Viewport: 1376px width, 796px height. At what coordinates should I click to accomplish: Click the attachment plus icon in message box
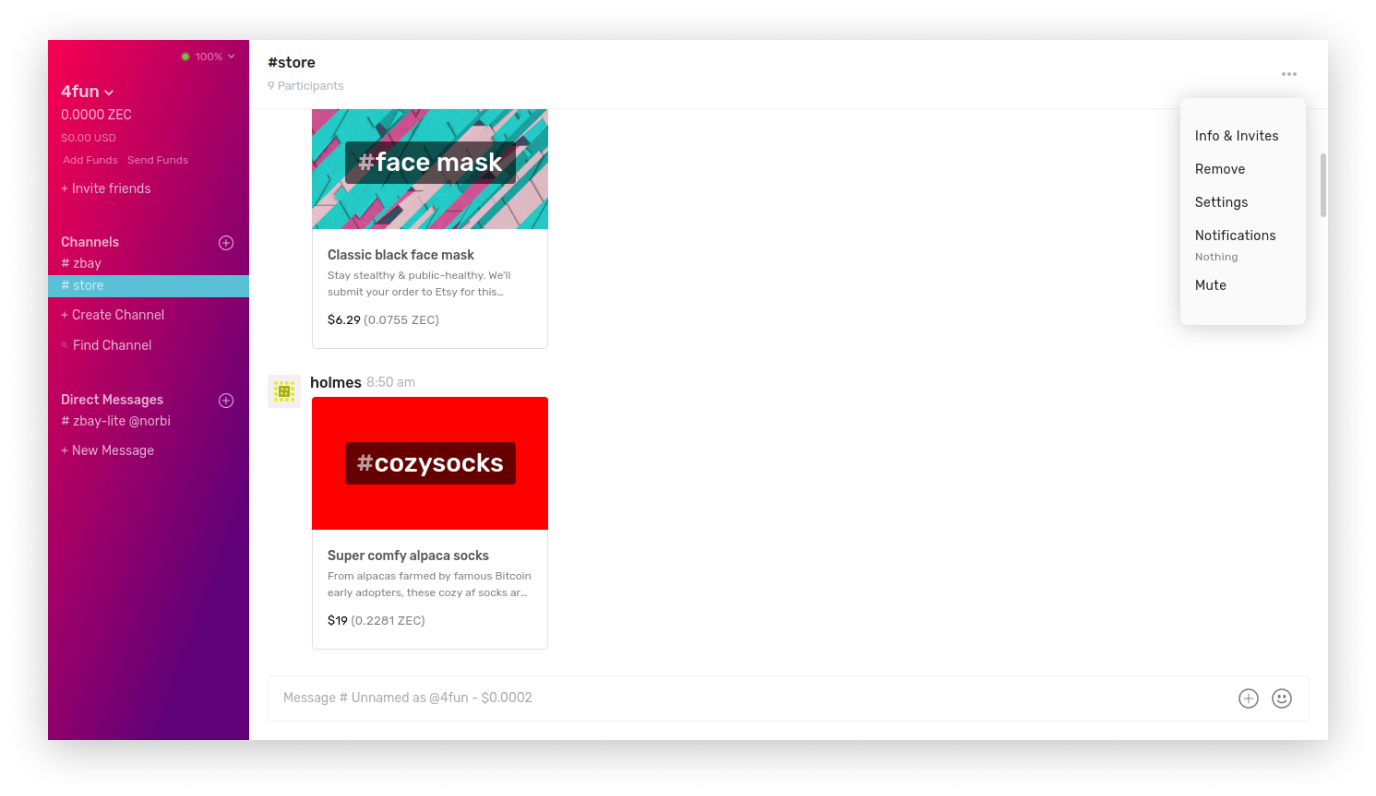tap(1248, 699)
